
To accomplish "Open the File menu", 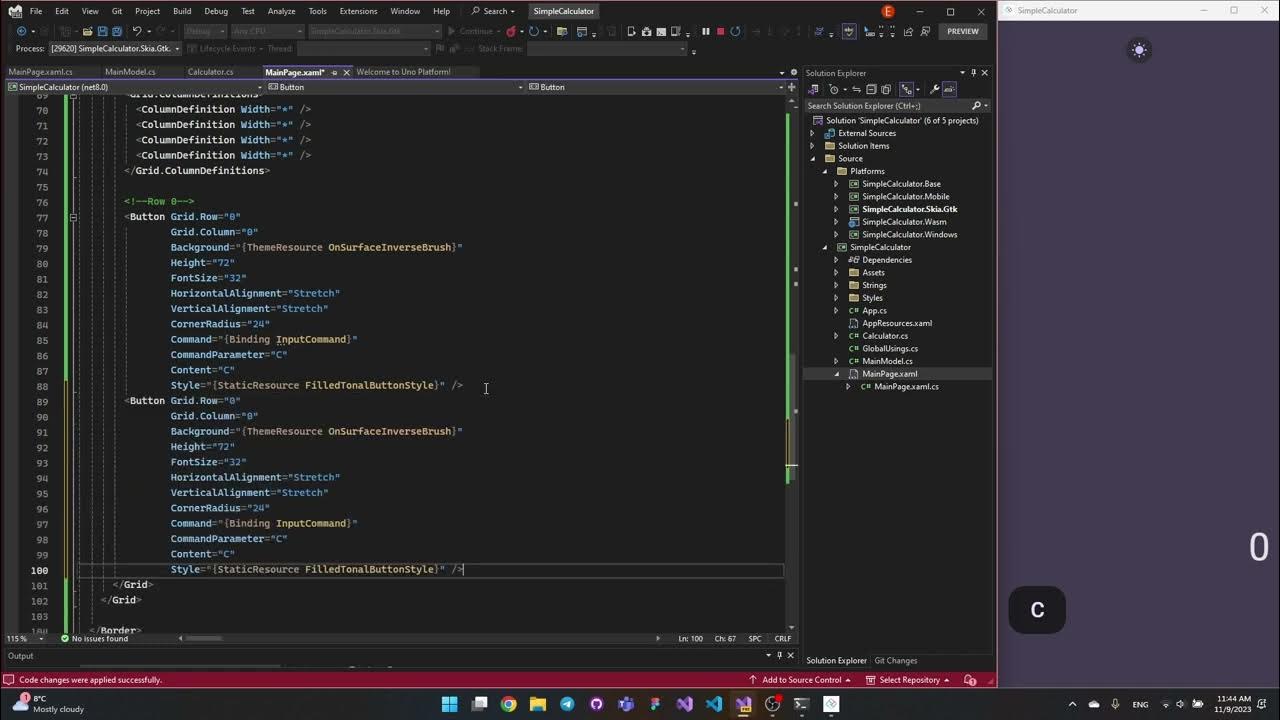I will click(36, 11).
